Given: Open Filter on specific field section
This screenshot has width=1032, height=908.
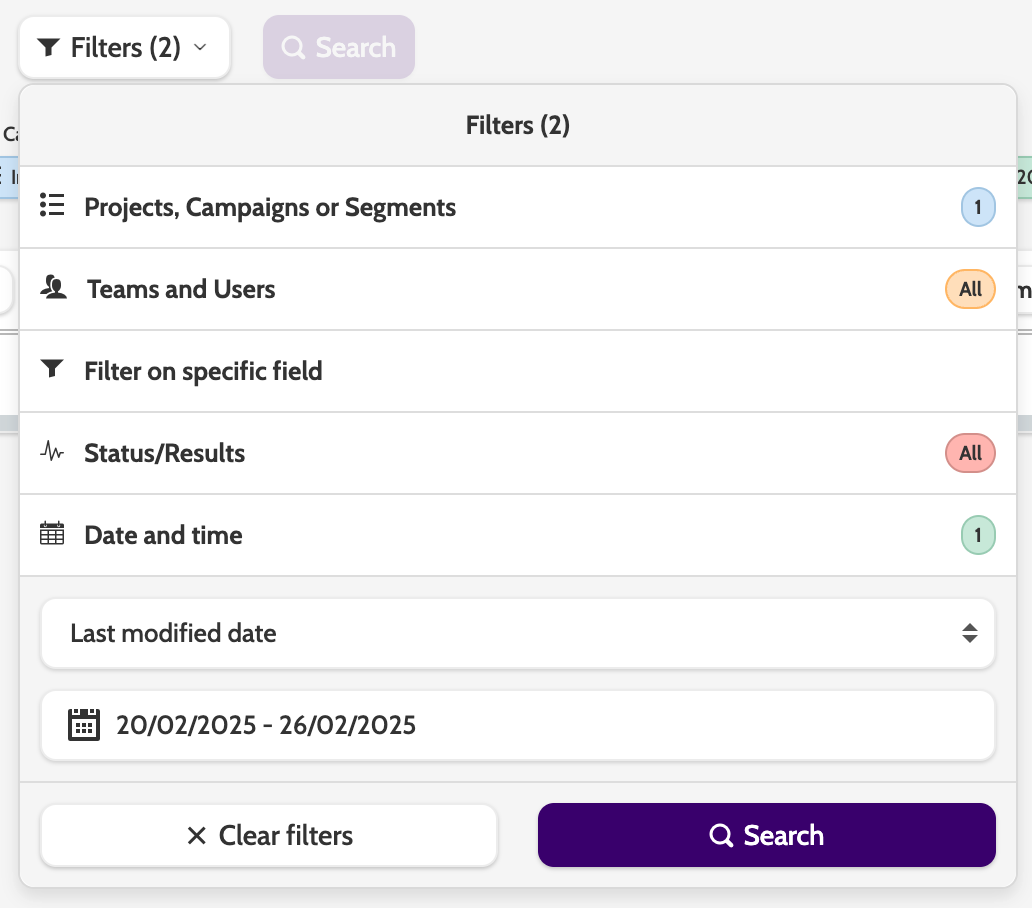Looking at the screenshot, I should point(203,371).
